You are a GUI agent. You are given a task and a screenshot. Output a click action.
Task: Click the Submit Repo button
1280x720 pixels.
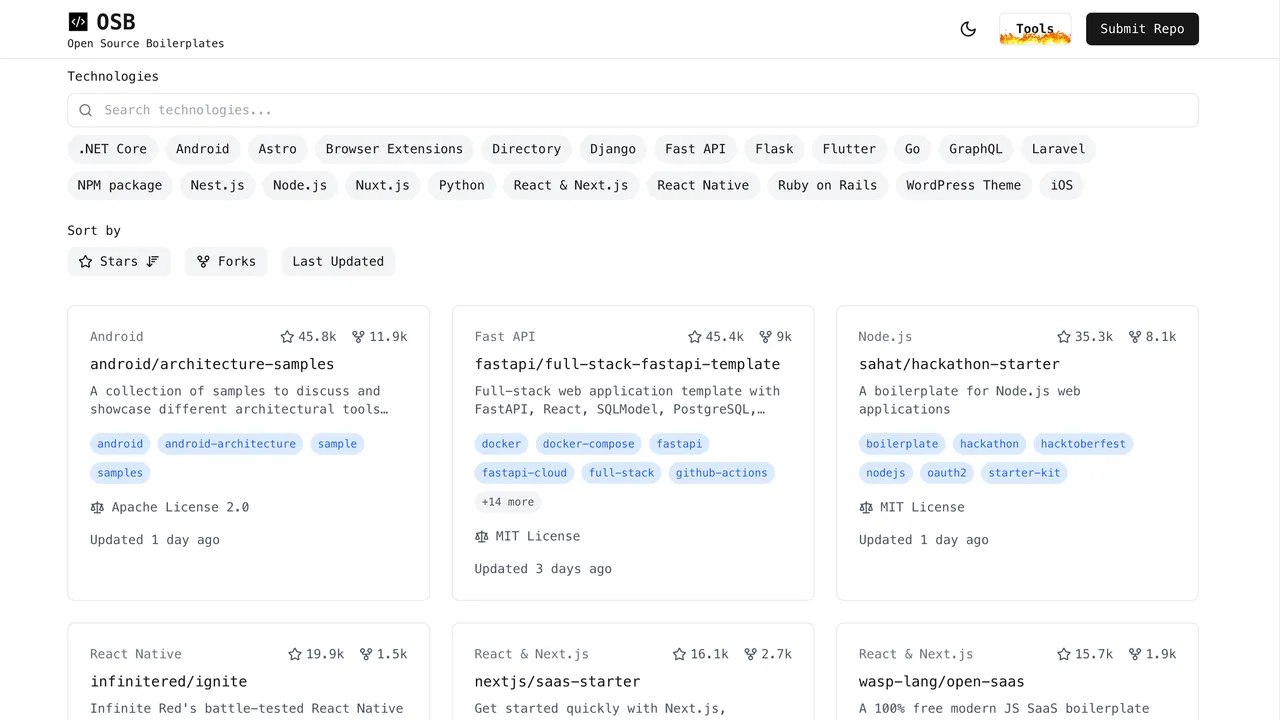pos(1142,29)
